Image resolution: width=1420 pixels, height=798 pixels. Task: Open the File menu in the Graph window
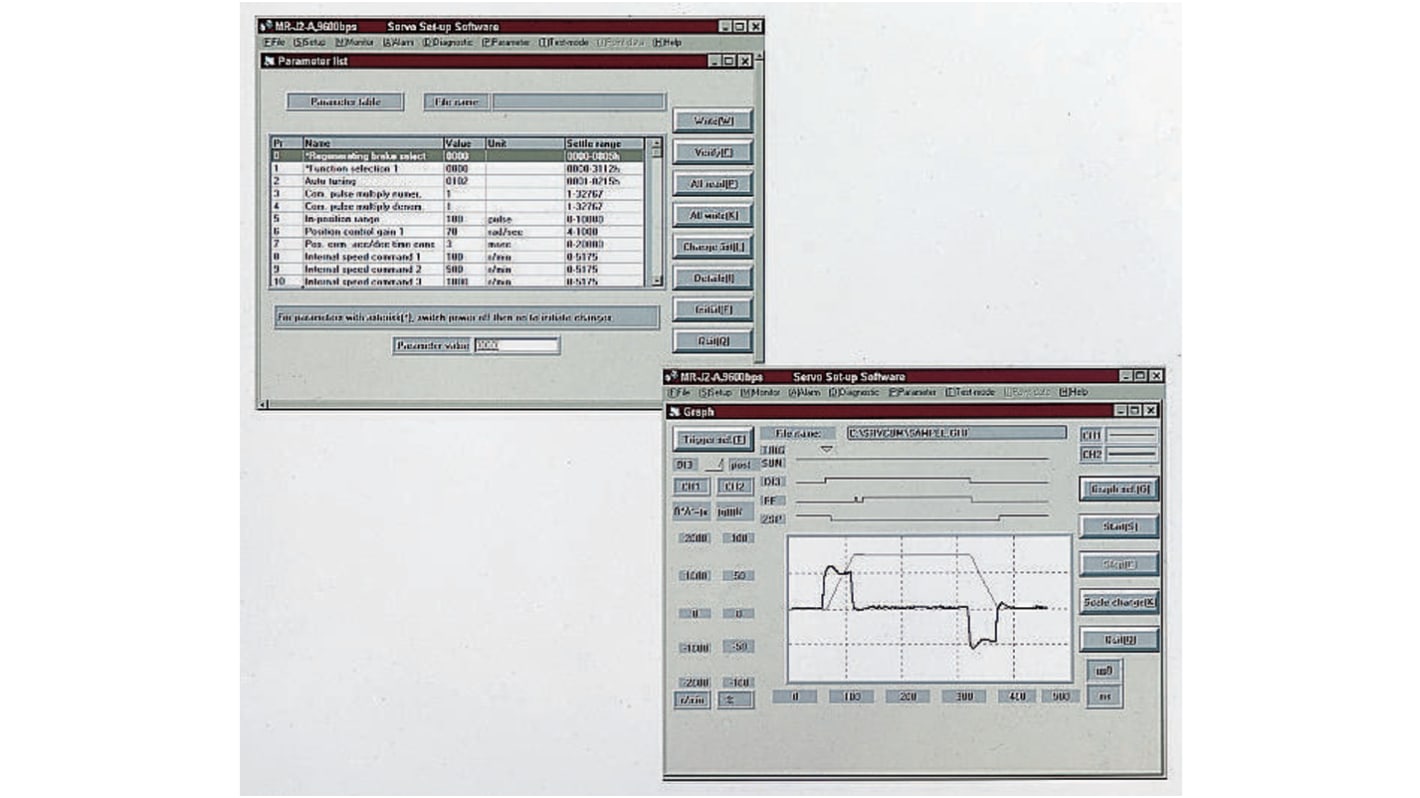[679, 392]
